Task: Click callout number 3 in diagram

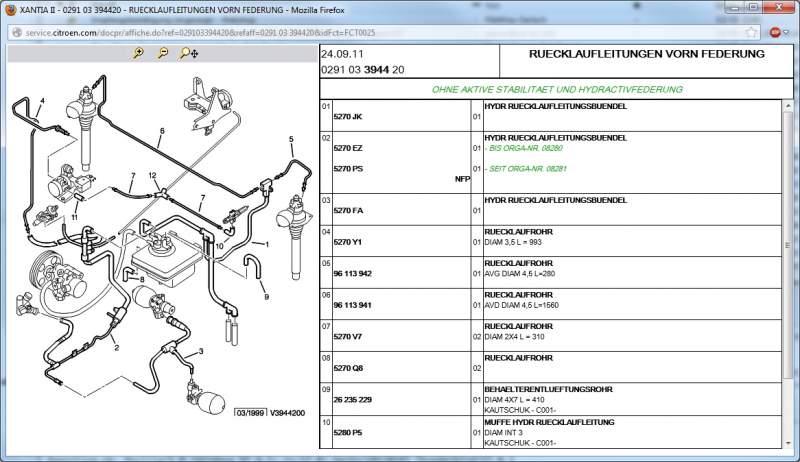Action: [201, 351]
